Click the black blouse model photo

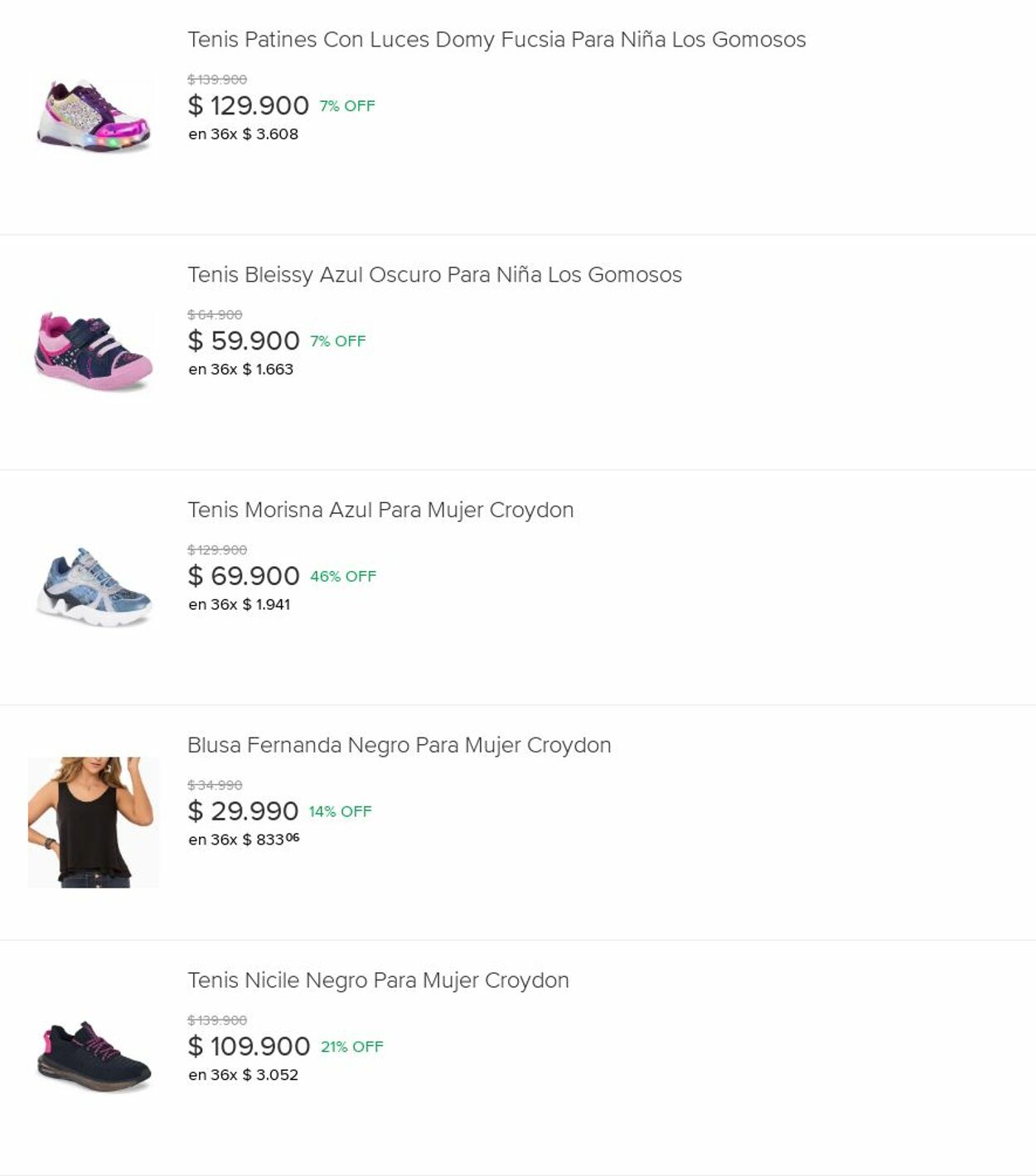pyautogui.click(x=94, y=822)
